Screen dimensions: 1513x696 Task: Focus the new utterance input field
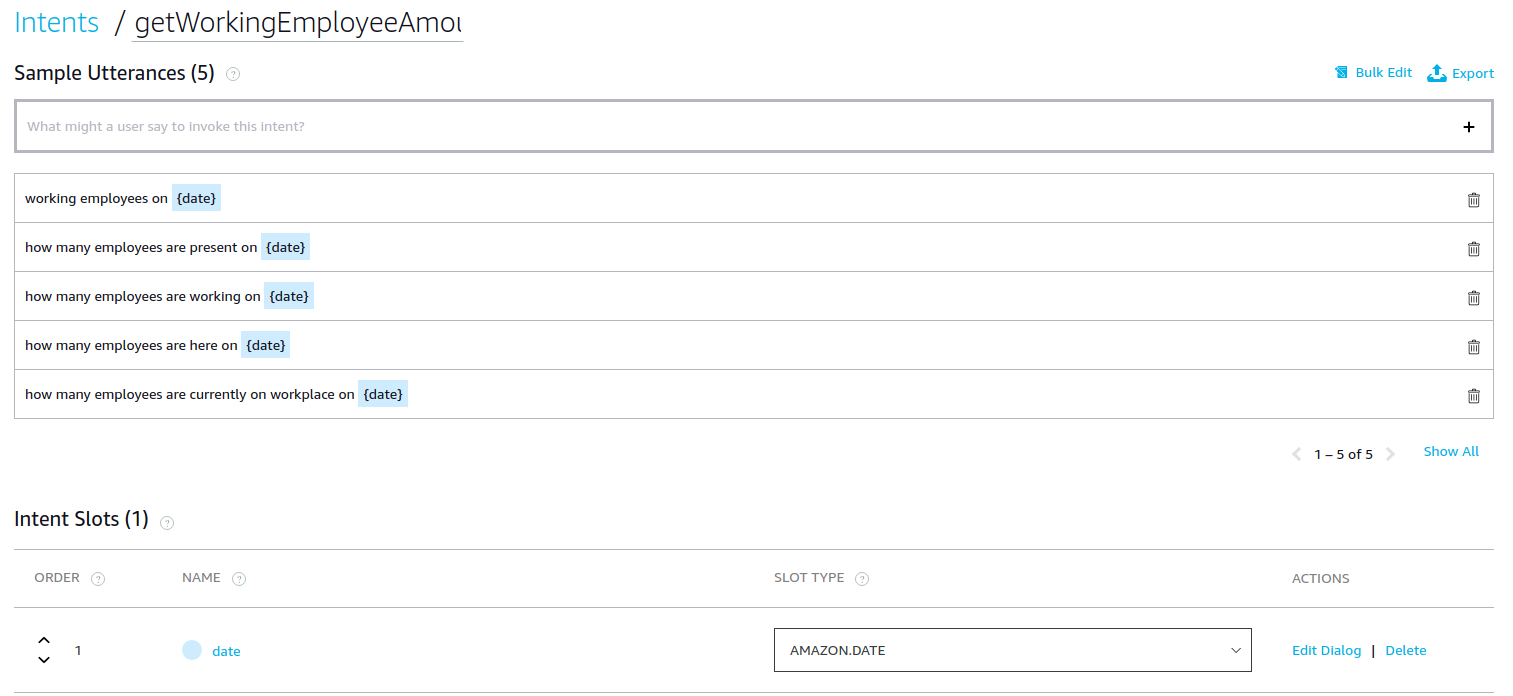(x=700, y=127)
